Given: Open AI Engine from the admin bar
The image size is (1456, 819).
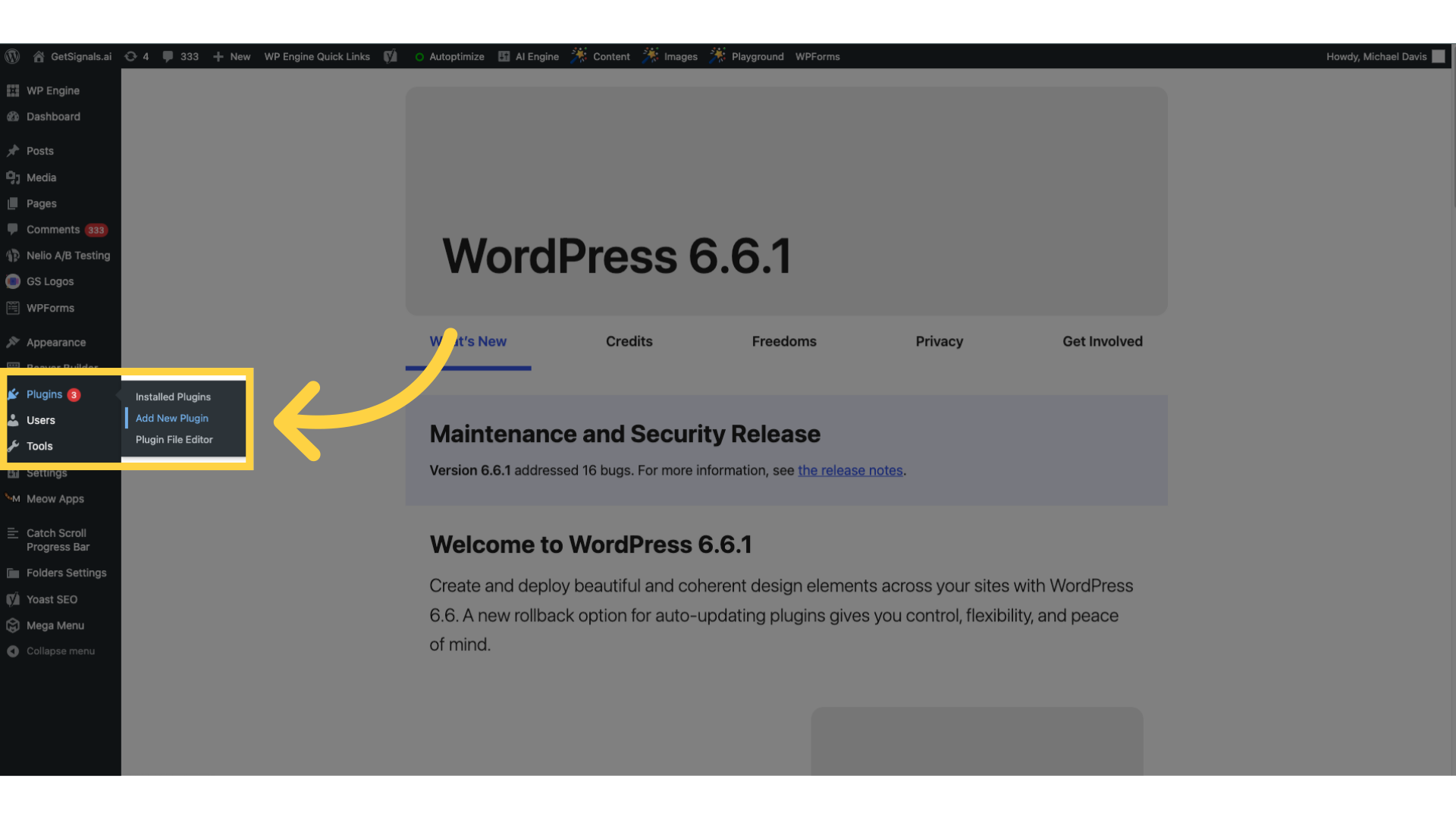Looking at the screenshot, I should (529, 56).
